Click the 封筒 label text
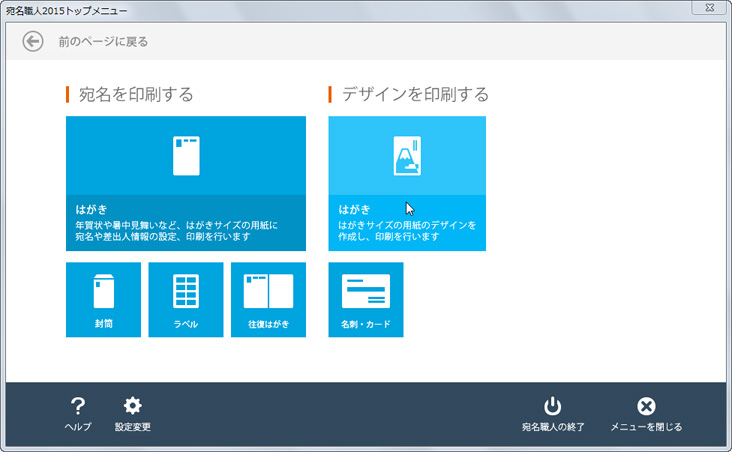732x452 pixels. click(103, 325)
